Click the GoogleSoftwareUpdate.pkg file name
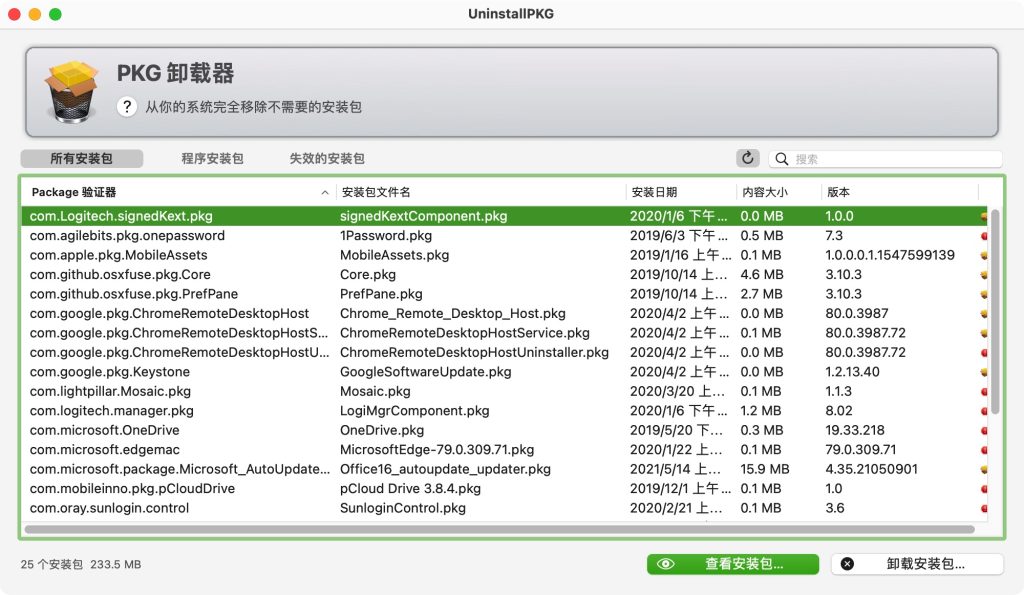Image resolution: width=1024 pixels, height=595 pixels. [x=426, y=372]
